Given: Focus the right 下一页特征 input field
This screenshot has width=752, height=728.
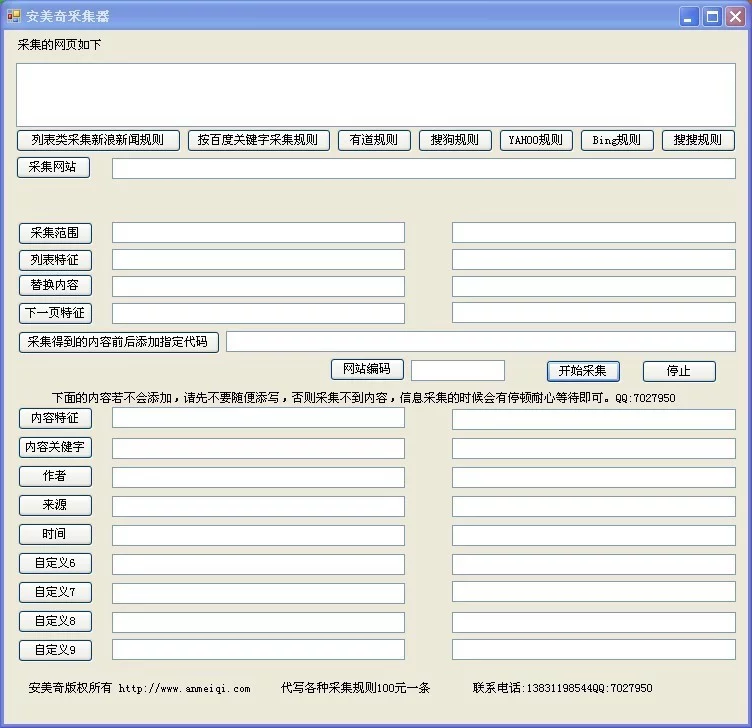Looking at the screenshot, I should (x=594, y=313).
